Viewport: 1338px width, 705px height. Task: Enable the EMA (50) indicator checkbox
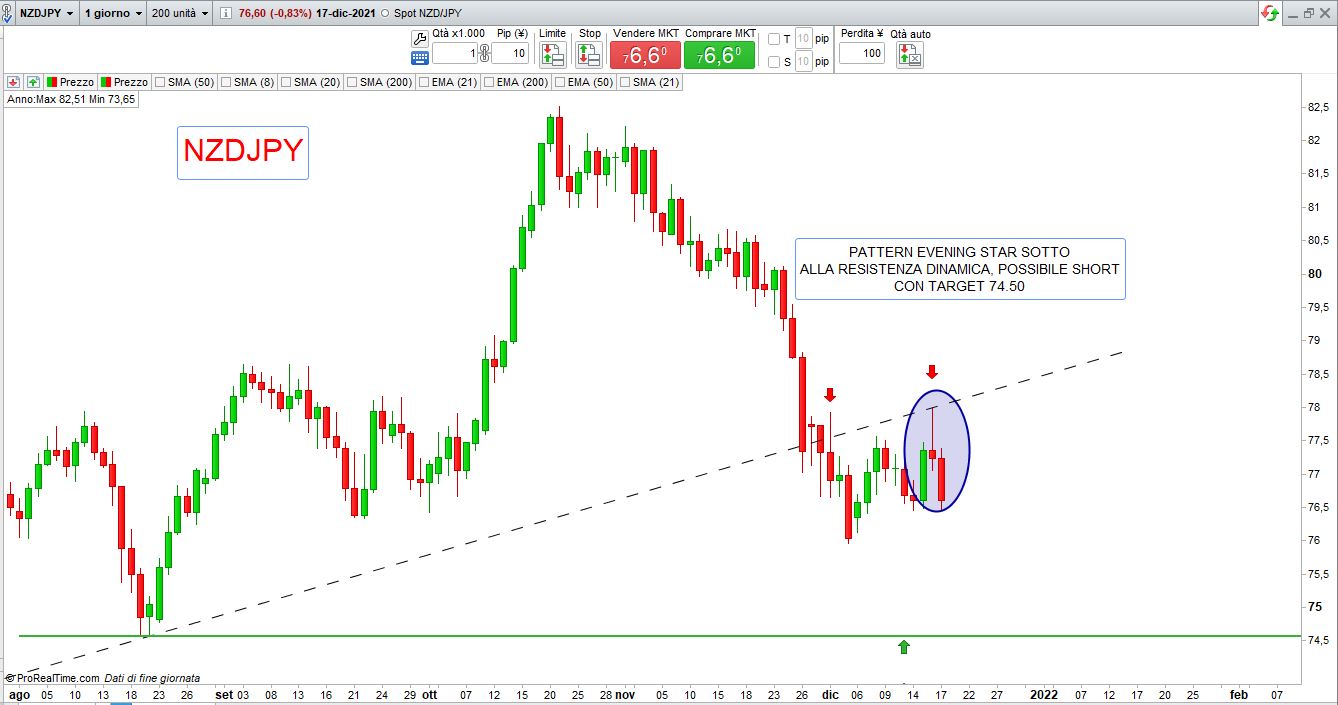tap(561, 82)
